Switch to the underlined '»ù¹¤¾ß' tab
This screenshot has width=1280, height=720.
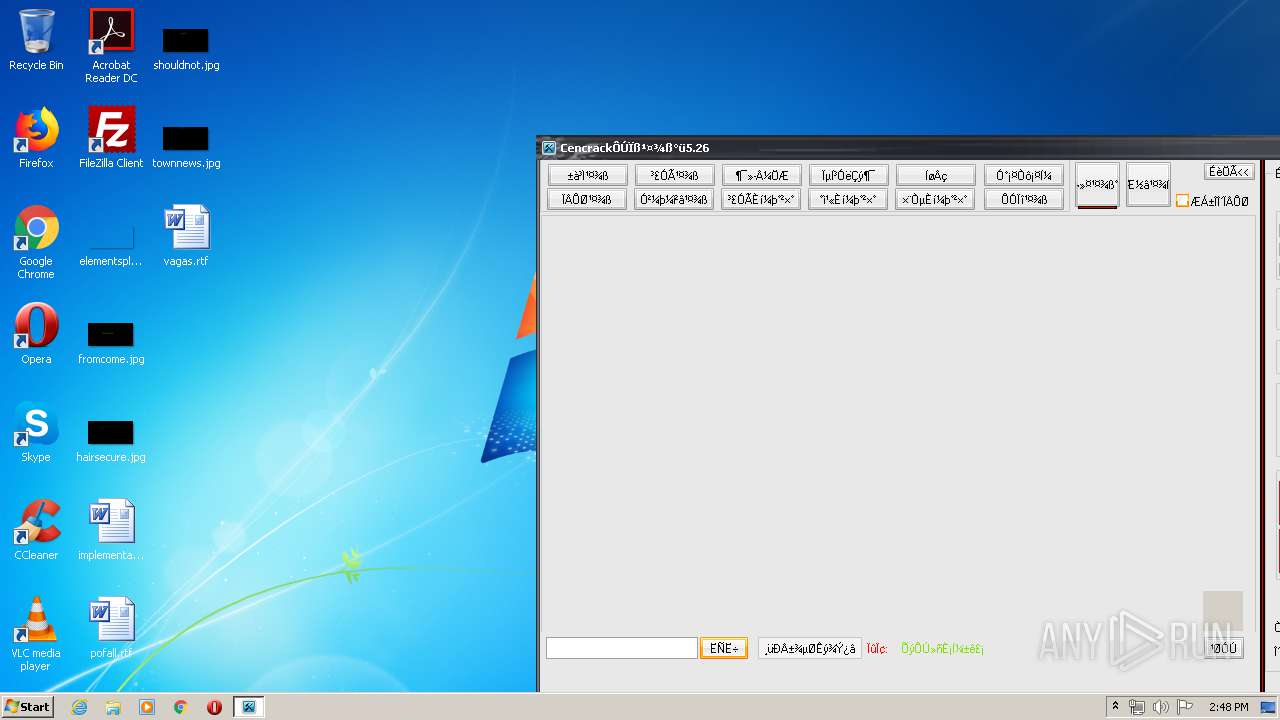[x=1097, y=185]
